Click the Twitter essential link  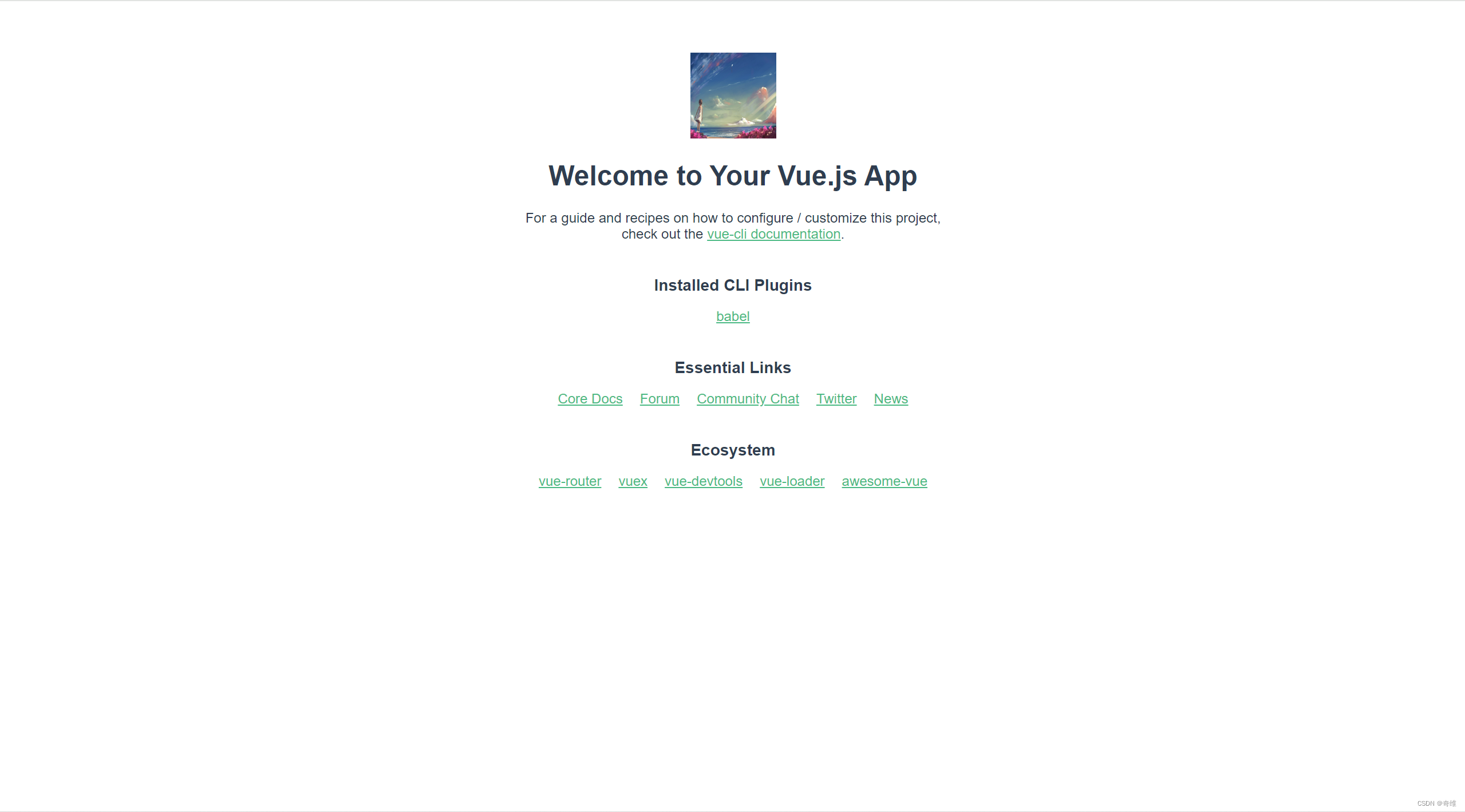836,398
